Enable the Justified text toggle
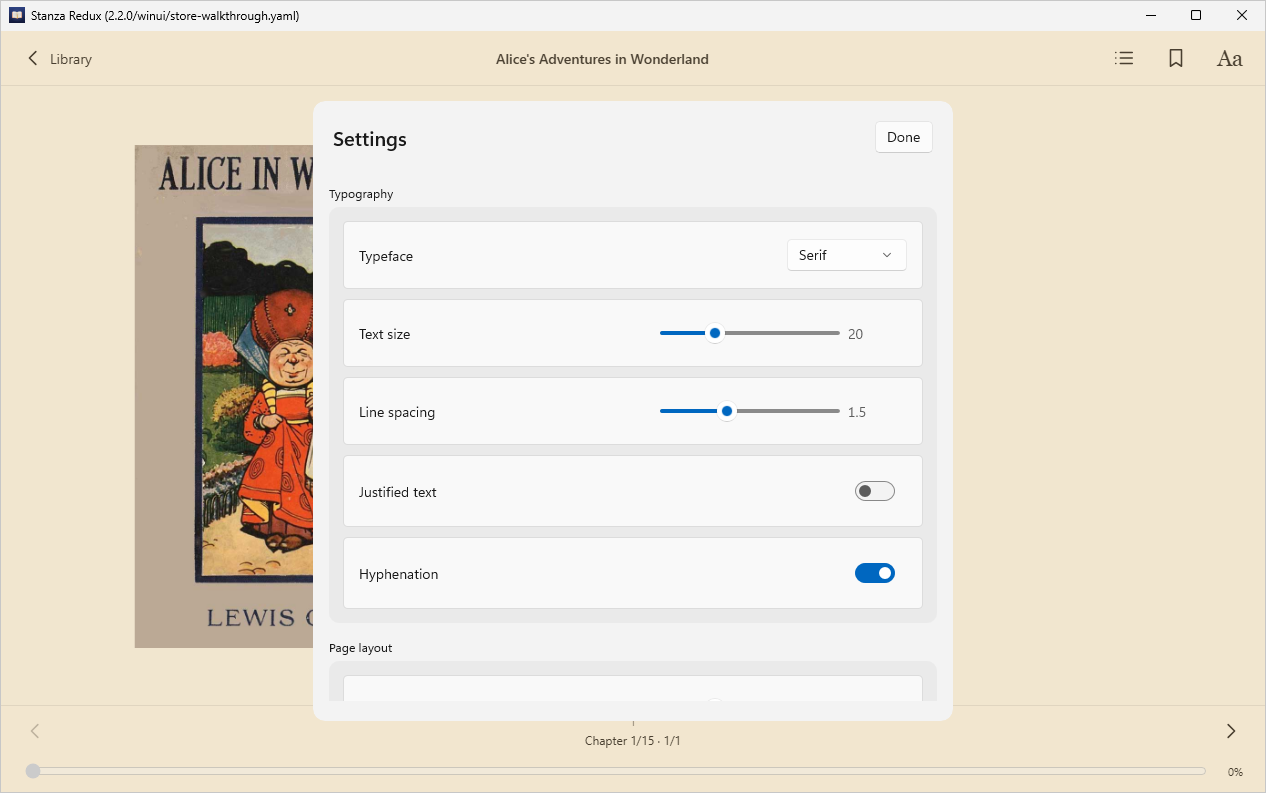The width and height of the screenshot is (1266, 793). (874, 491)
